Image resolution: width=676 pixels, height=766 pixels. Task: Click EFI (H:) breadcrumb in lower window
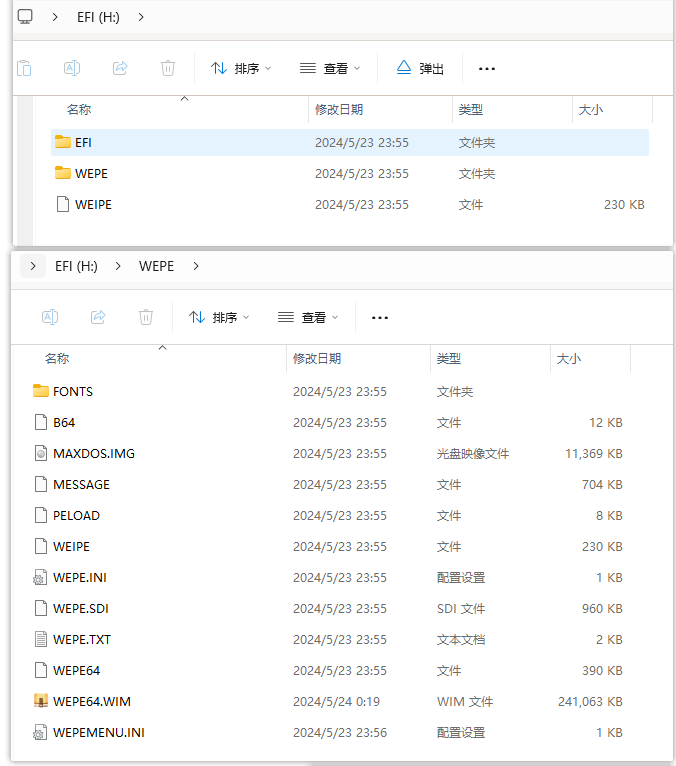click(x=76, y=266)
